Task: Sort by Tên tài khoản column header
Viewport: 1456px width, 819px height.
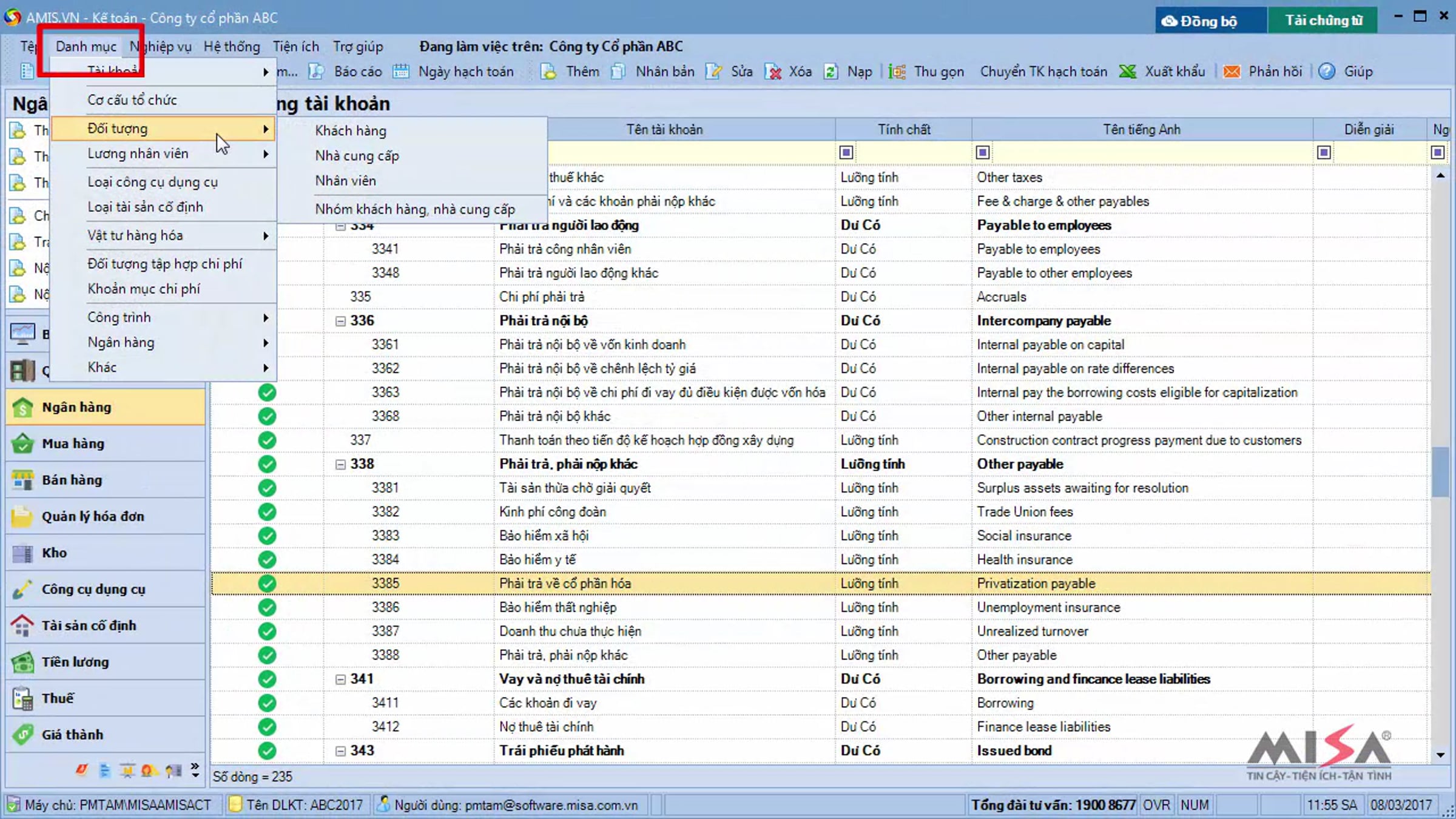Action: click(664, 130)
